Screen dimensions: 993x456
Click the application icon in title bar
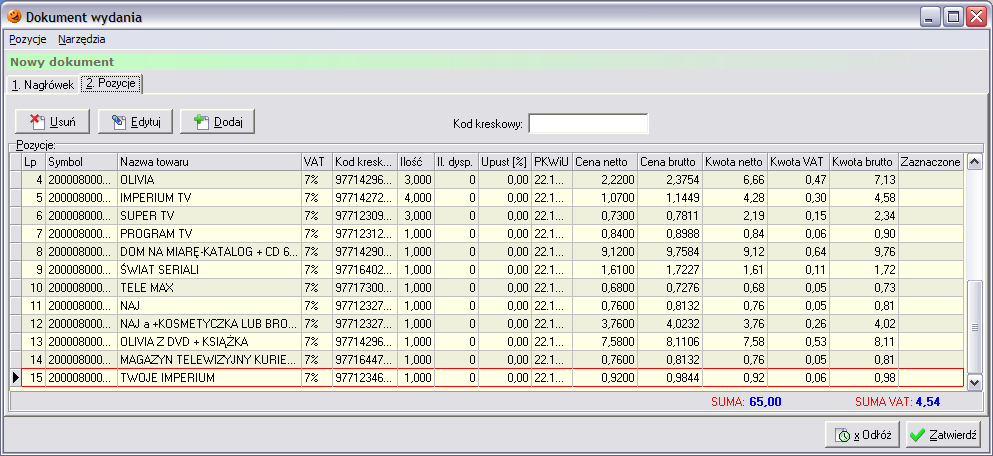[13, 17]
